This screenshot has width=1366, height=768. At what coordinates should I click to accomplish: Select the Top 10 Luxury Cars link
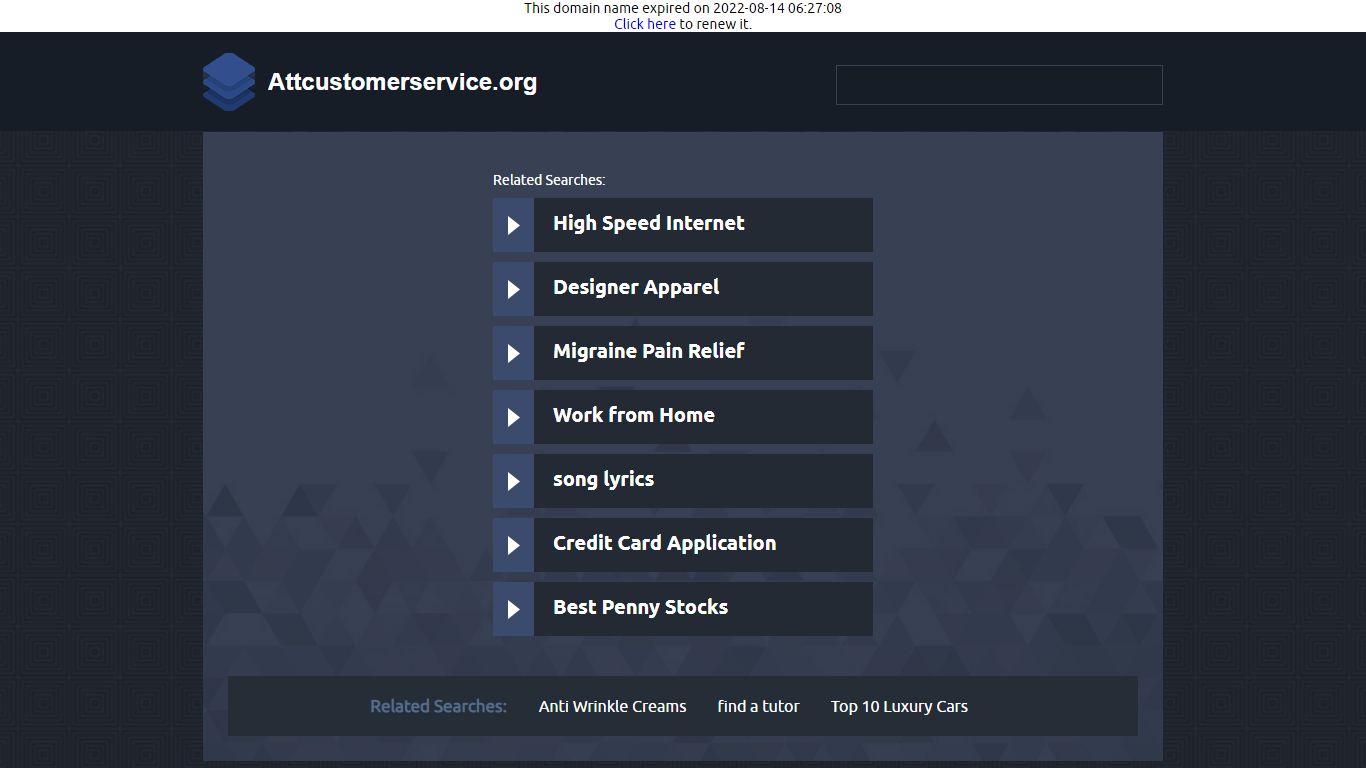pyautogui.click(x=900, y=706)
